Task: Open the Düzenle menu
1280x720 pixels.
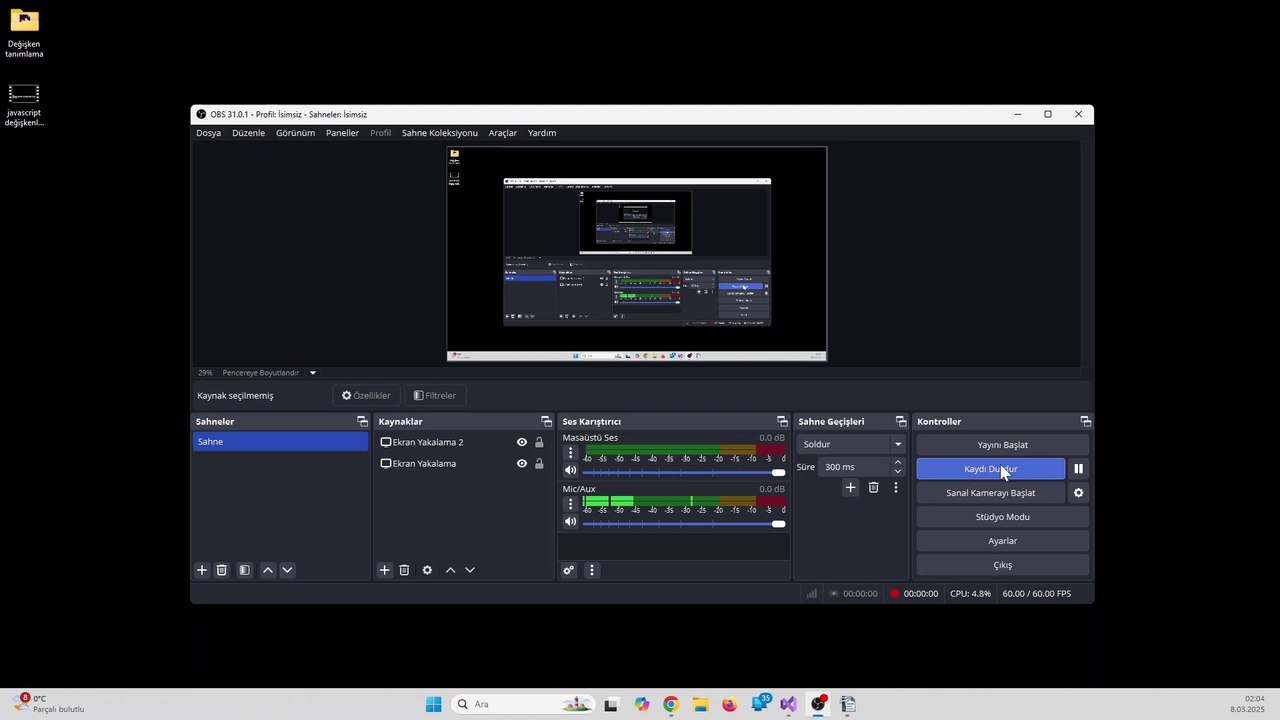Action: point(249,133)
